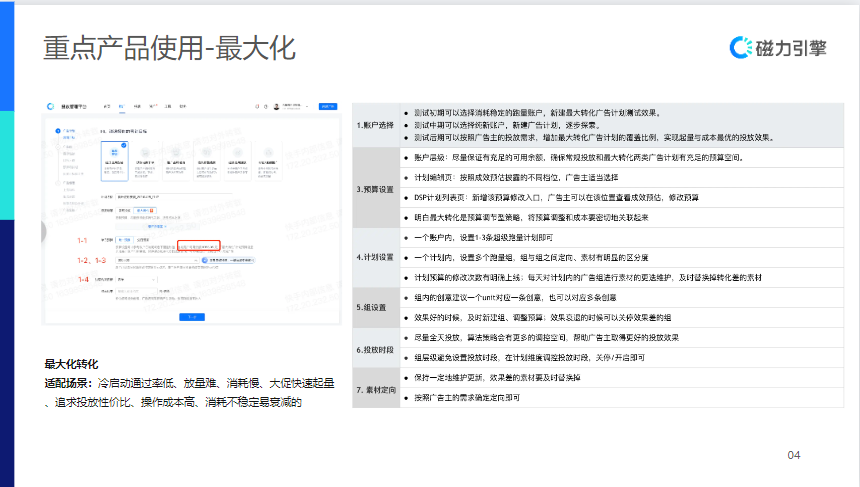The width and height of the screenshot is (860, 487).
Task: Click the bullet starting 测试初期可以选择消耗稳定
Action: click(538, 113)
